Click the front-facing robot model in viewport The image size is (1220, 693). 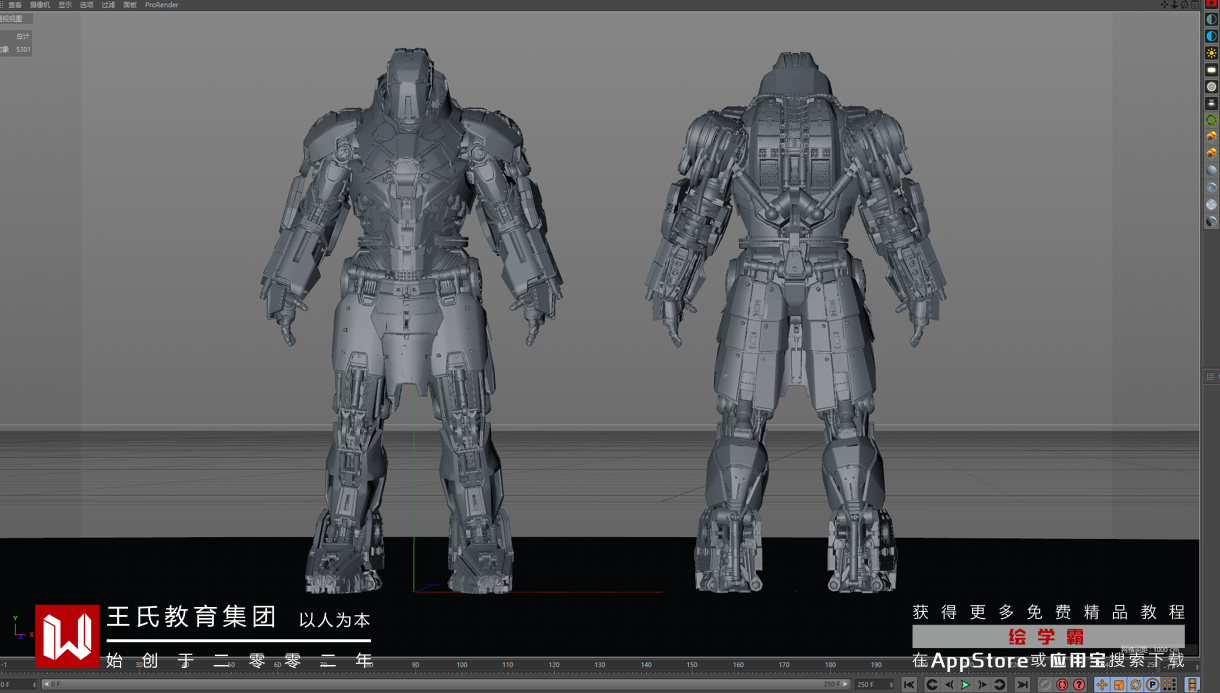tap(410, 320)
